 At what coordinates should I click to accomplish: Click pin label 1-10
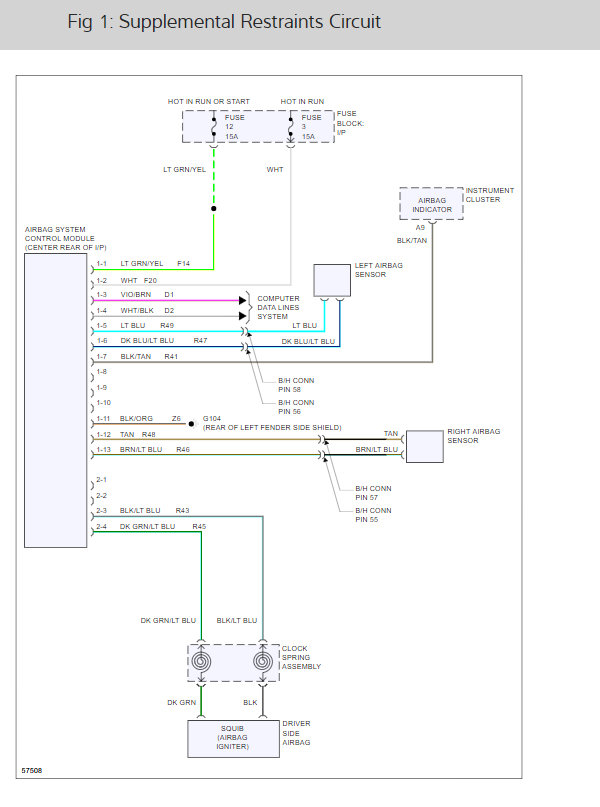point(103,402)
